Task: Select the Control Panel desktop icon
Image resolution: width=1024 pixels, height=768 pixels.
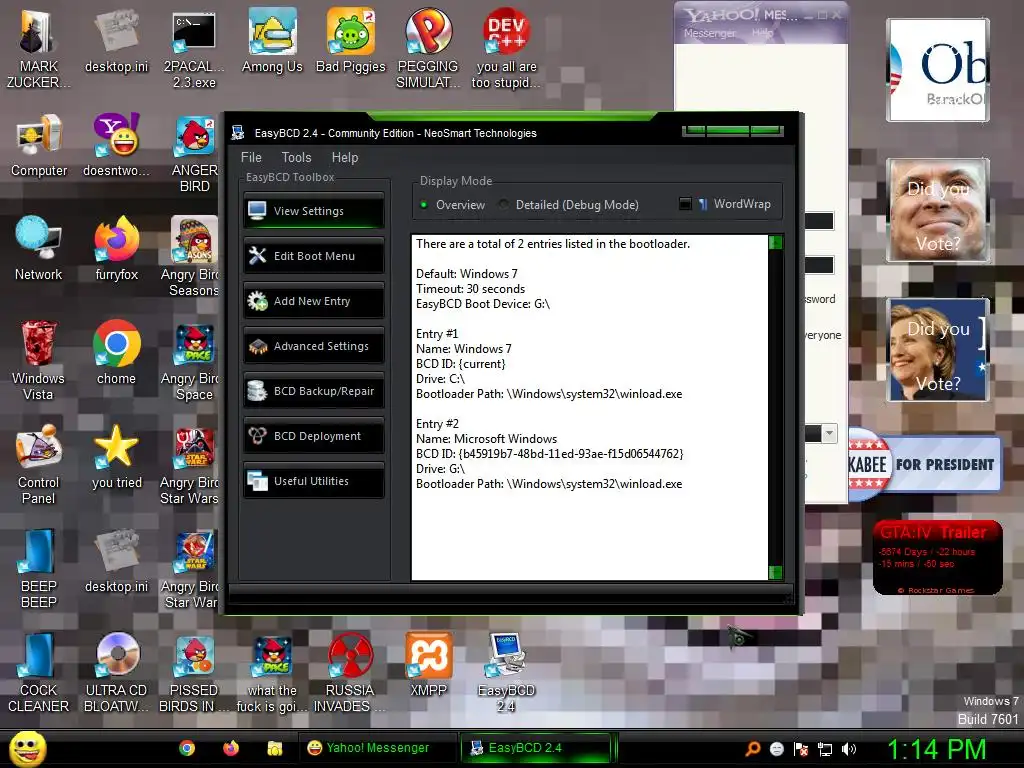Action: pos(38,465)
